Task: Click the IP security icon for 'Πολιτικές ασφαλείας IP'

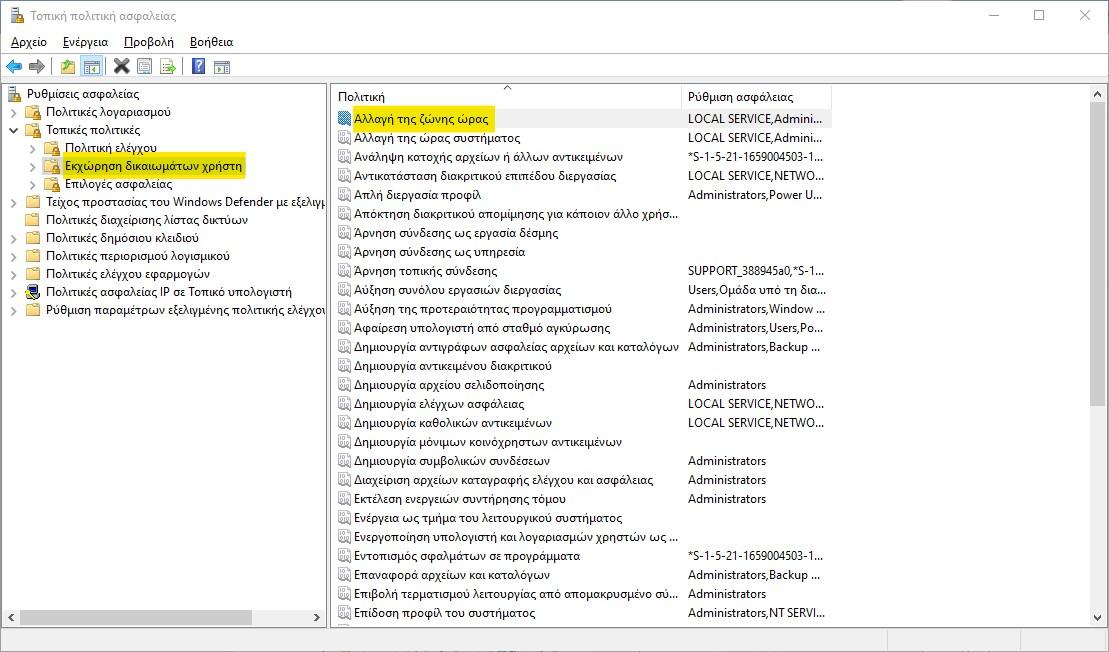Action: pyautogui.click(x=33, y=292)
